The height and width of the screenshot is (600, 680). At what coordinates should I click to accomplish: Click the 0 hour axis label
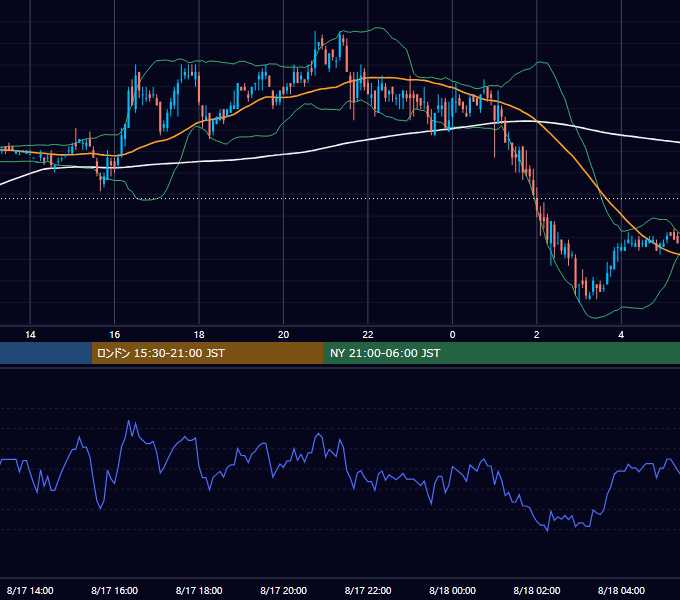(452, 335)
